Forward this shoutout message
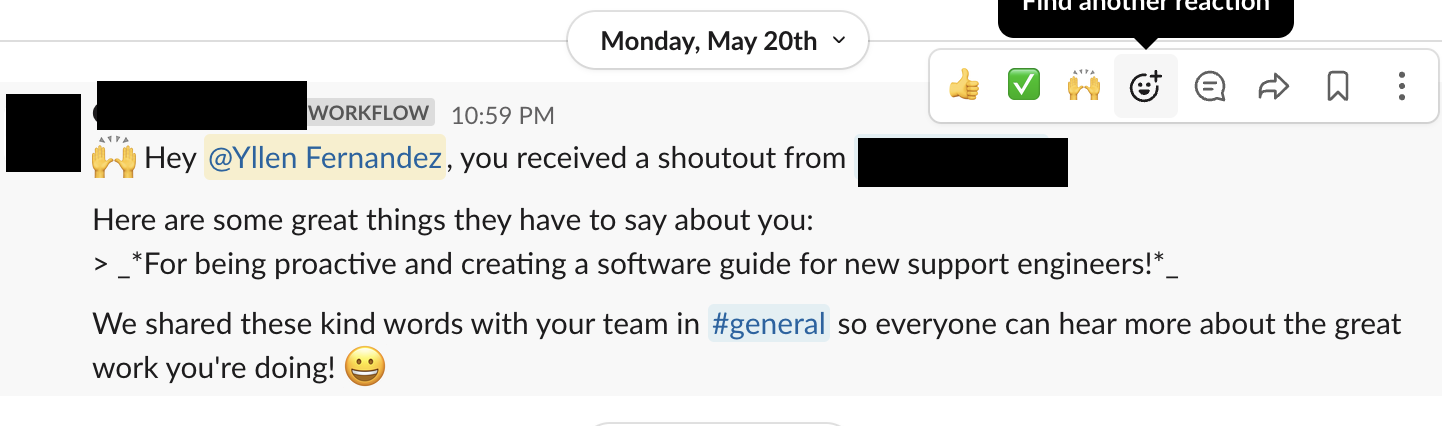Viewport: 1442px width, 426px height. coord(1272,87)
